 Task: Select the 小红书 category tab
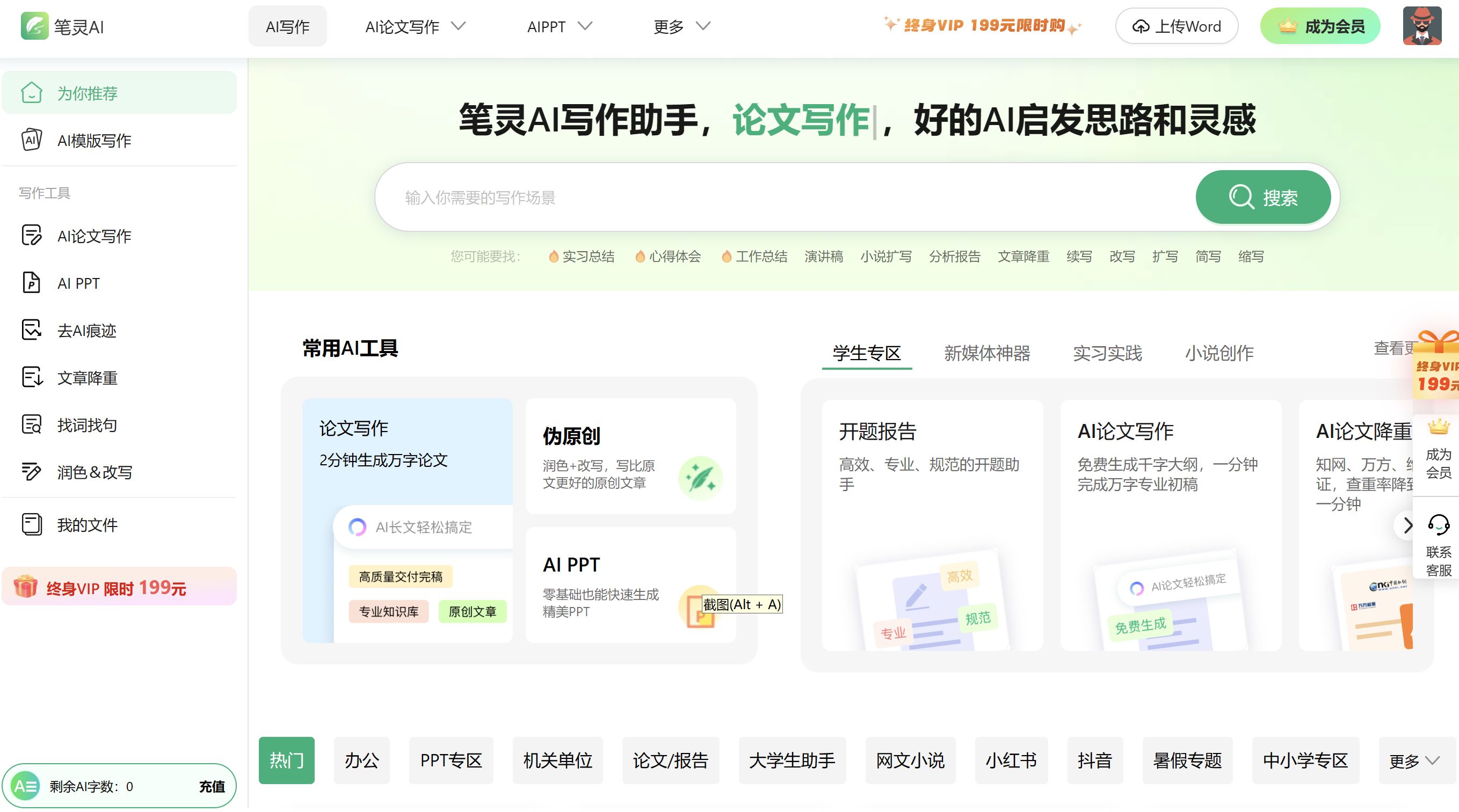pyautogui.click(x=1011, y=760)
